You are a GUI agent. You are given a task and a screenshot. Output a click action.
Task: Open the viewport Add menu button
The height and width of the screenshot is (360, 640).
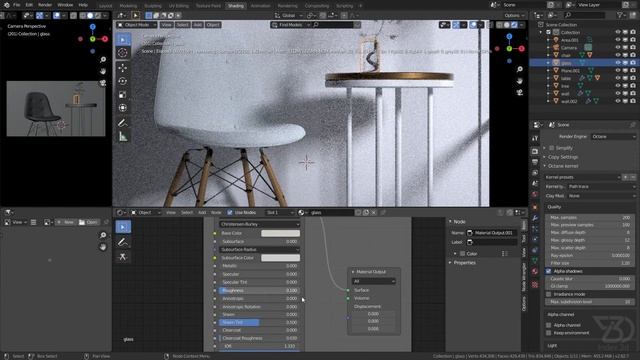(x=198, y=25)
